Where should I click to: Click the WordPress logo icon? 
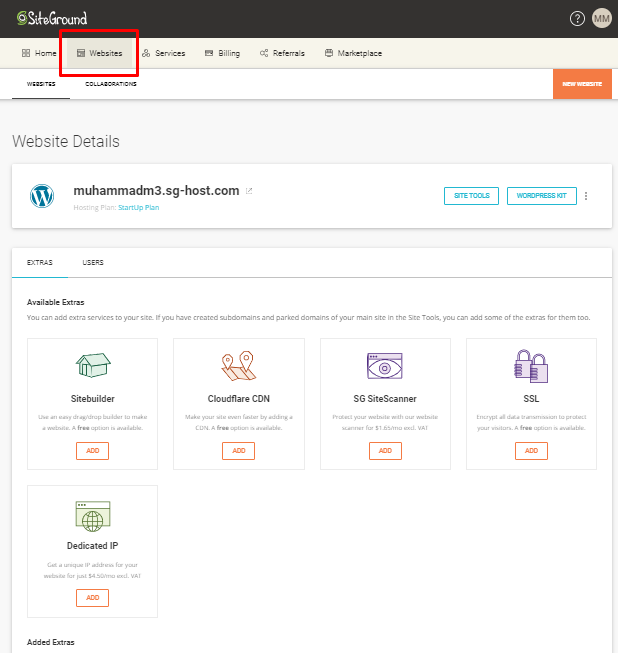(x=42, y=196)
